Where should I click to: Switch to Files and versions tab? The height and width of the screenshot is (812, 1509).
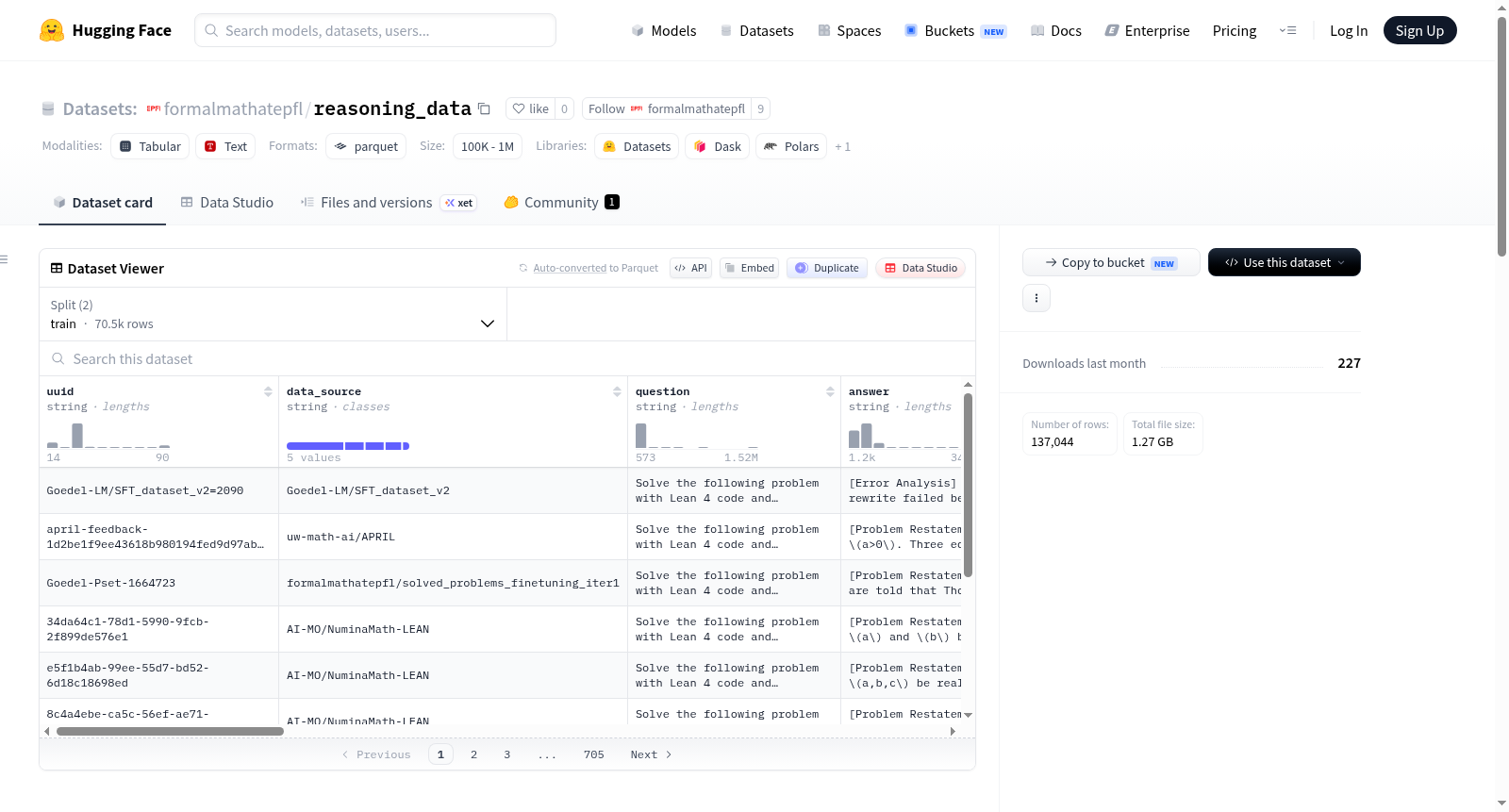click(389, 203)
